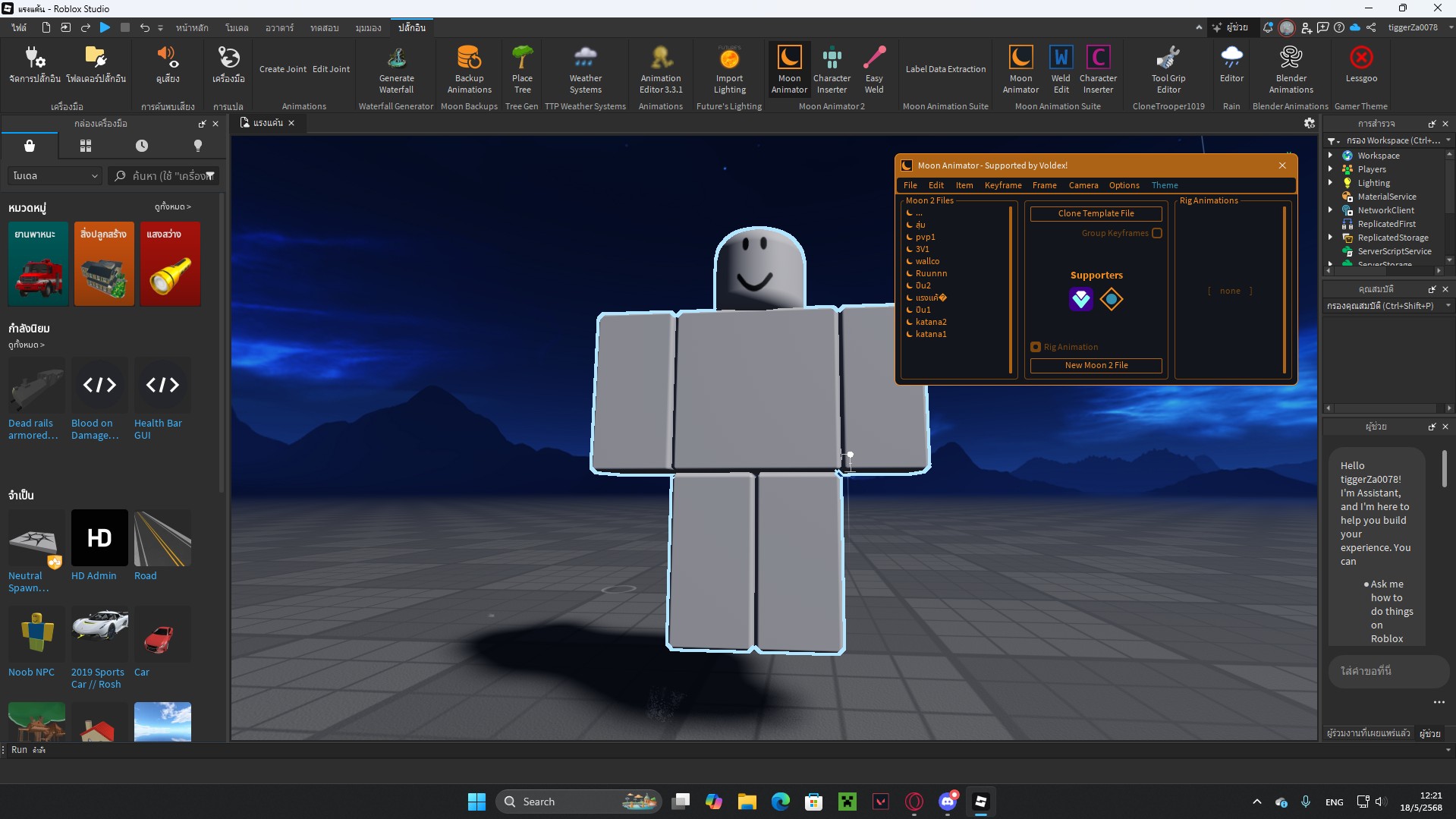1456x819 pixels.
Task: Open the Discord icon in the taskbar
Action: tap(947, 802)
